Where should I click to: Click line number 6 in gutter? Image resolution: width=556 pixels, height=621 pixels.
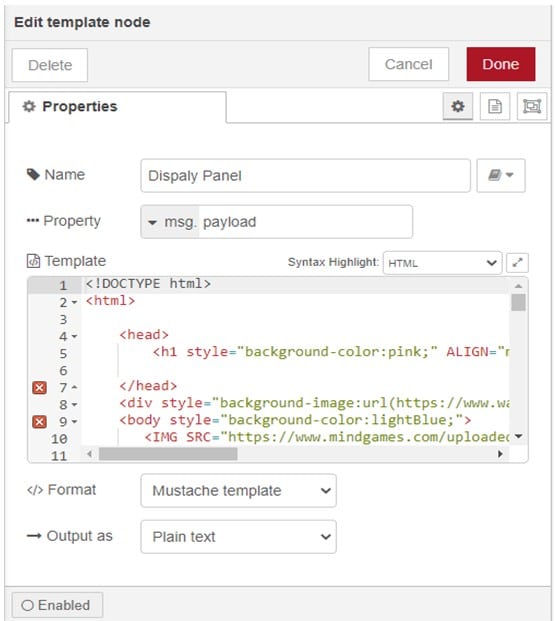63,371
